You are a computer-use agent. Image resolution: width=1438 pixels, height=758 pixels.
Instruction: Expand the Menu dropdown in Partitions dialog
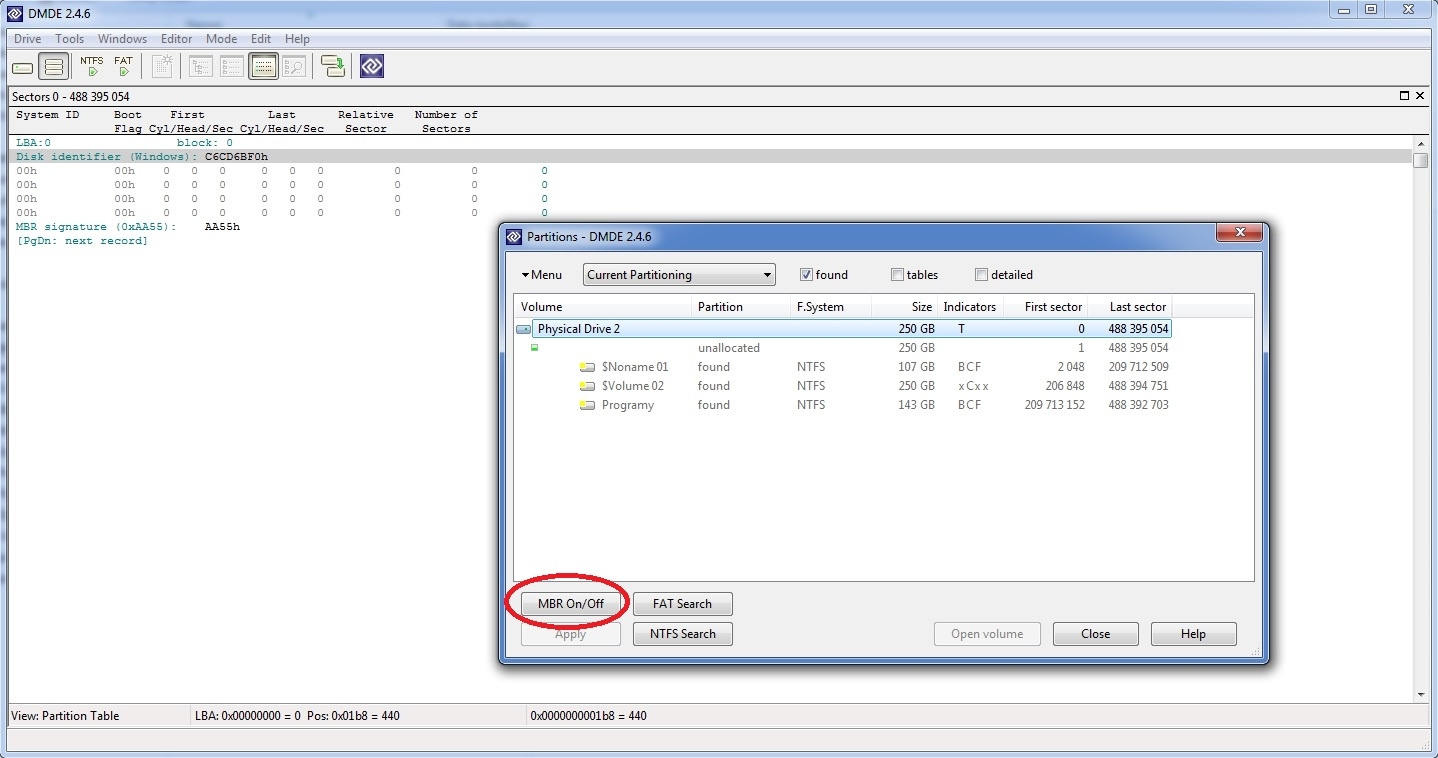pyautogui.click(x=541, y=275)
